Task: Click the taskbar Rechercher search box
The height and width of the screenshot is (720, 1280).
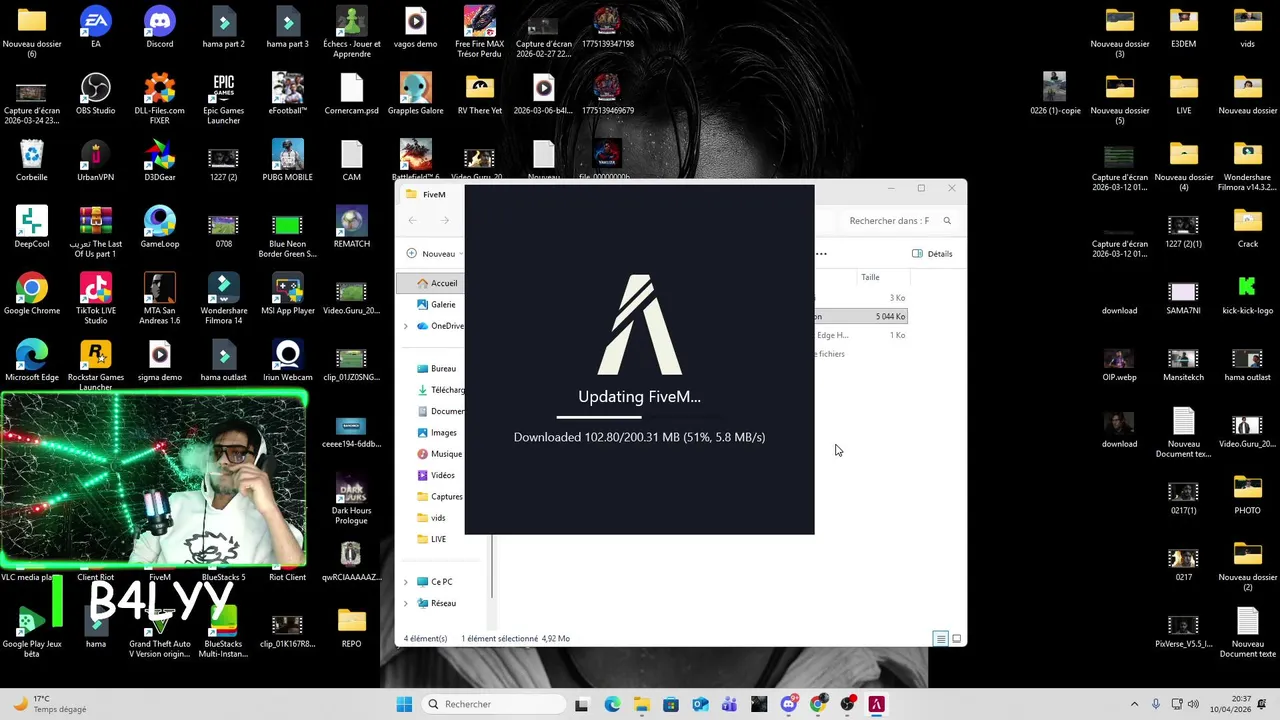Action: tap(493, 704)
